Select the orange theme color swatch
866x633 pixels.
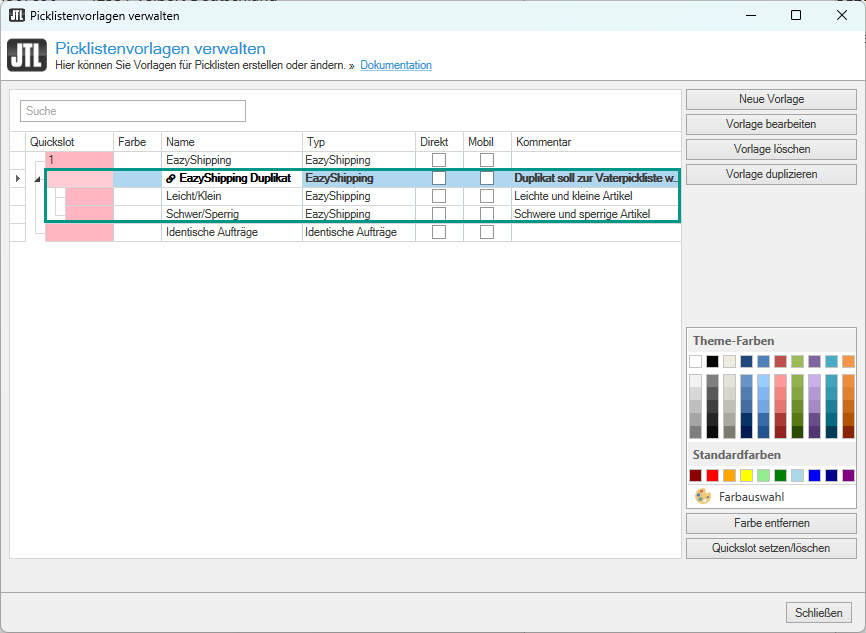click(x=848, y=361)
